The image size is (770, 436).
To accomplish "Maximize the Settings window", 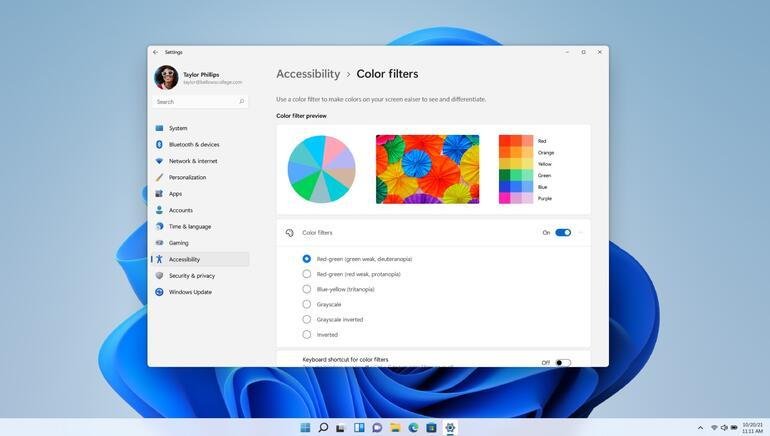I will [x=583, y=52].
